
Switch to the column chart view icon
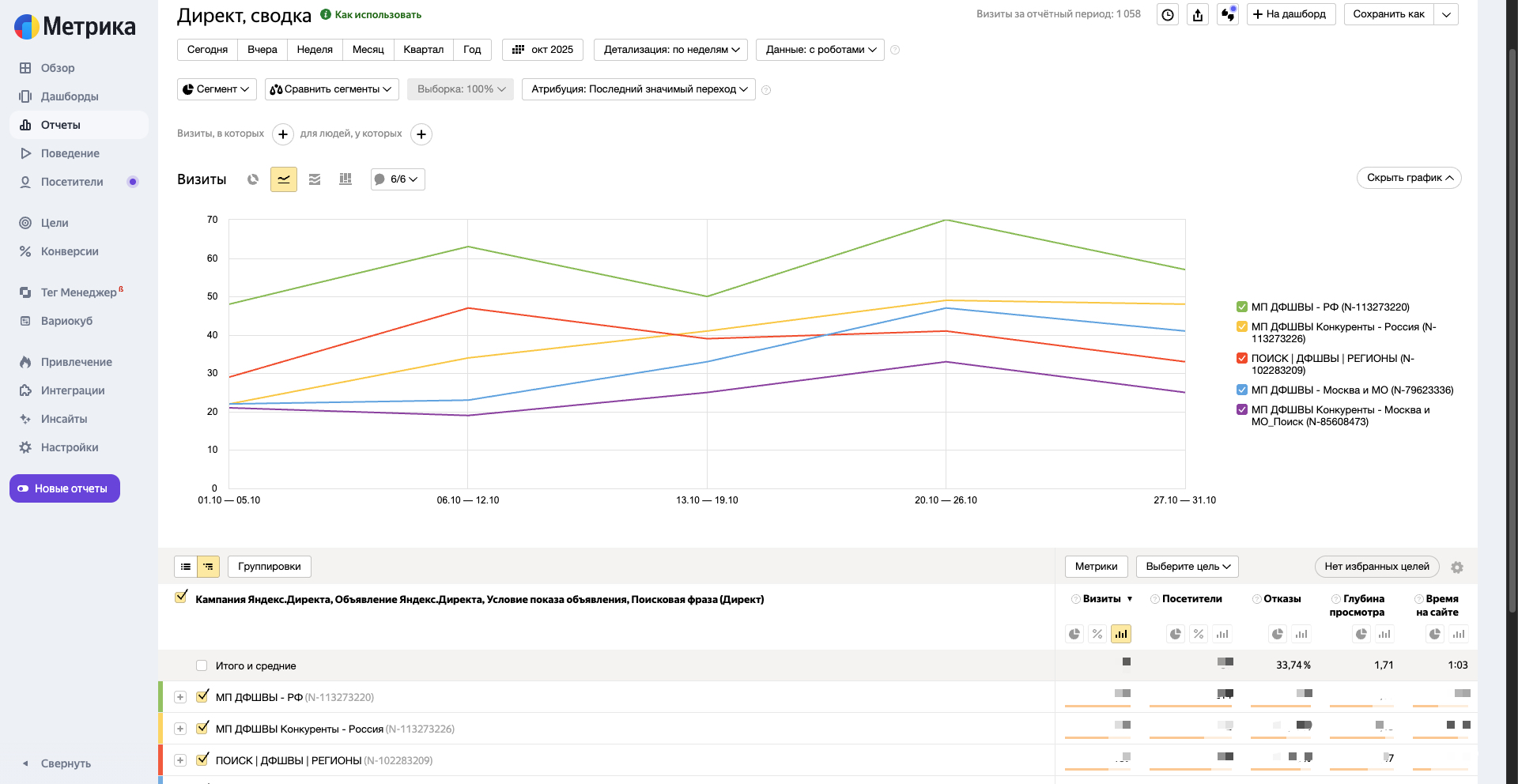(346, 179)
